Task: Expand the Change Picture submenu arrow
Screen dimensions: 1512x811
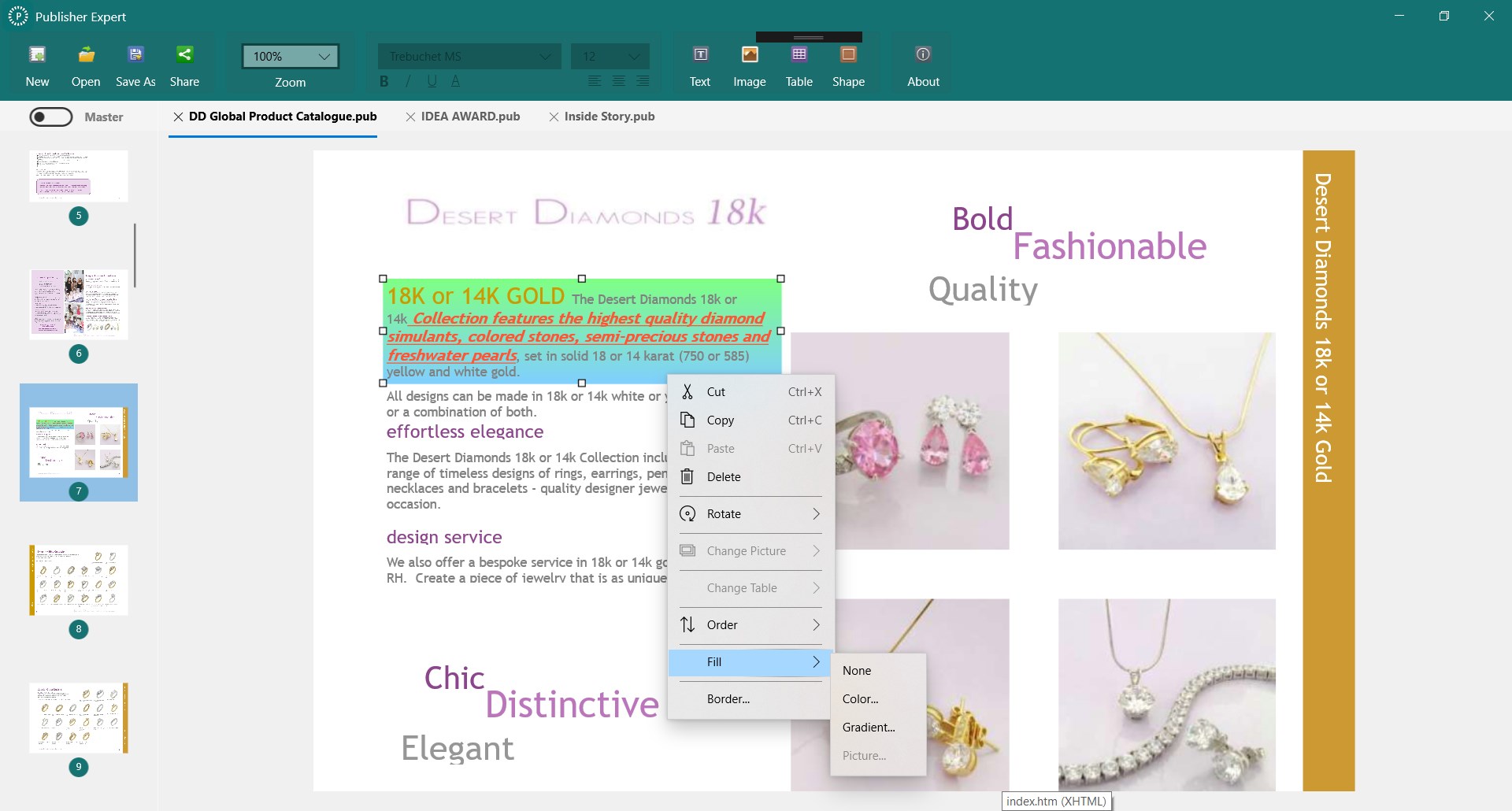Action: [816, 551]
